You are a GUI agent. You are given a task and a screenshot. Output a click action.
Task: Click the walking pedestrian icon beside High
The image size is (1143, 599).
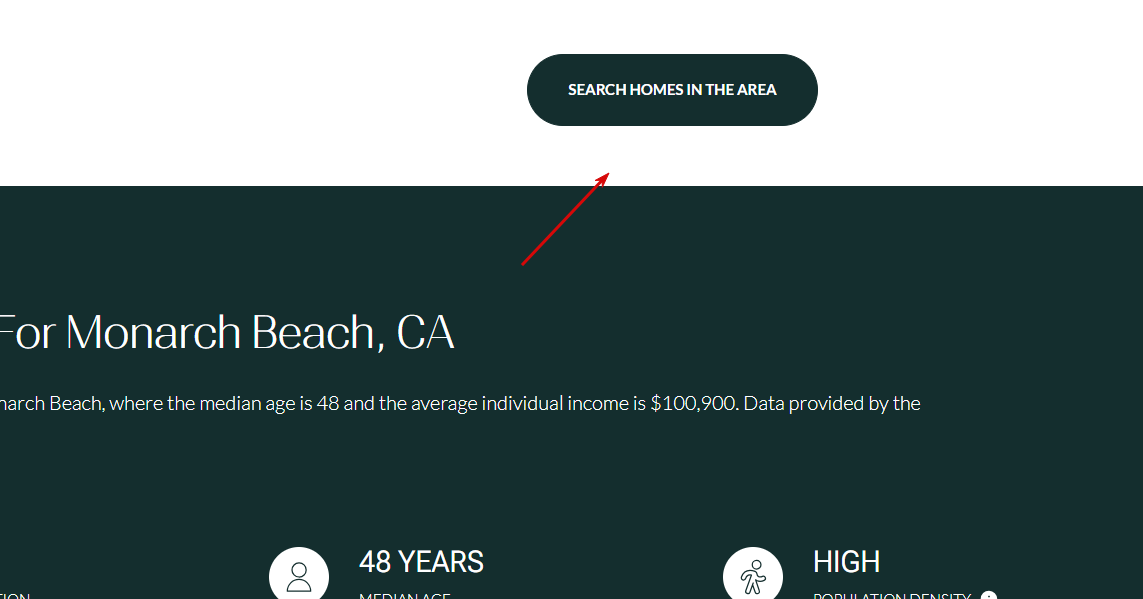tap(753, 575)
